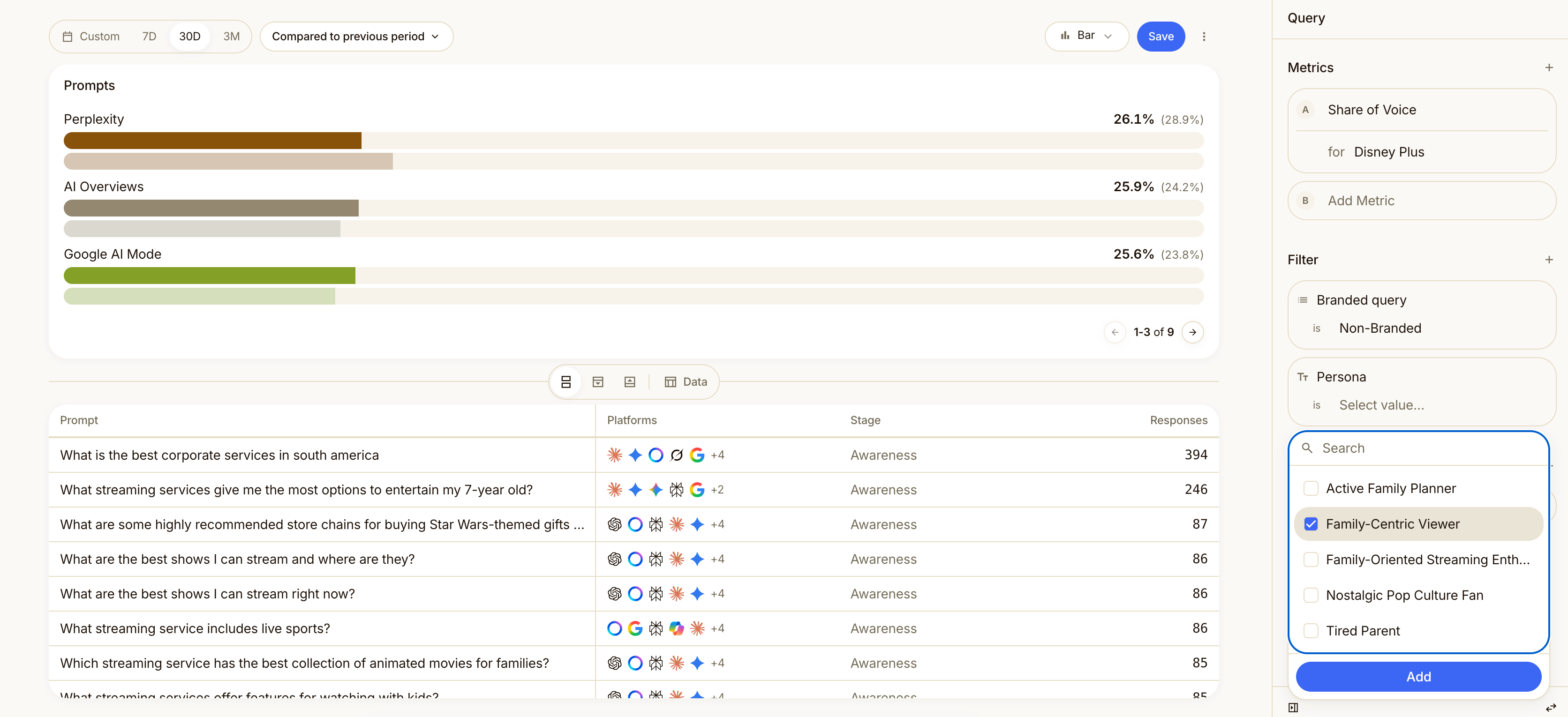Select Custom date range
Viewport: 1568px width, 717px height.
click(x=91, y=37)
